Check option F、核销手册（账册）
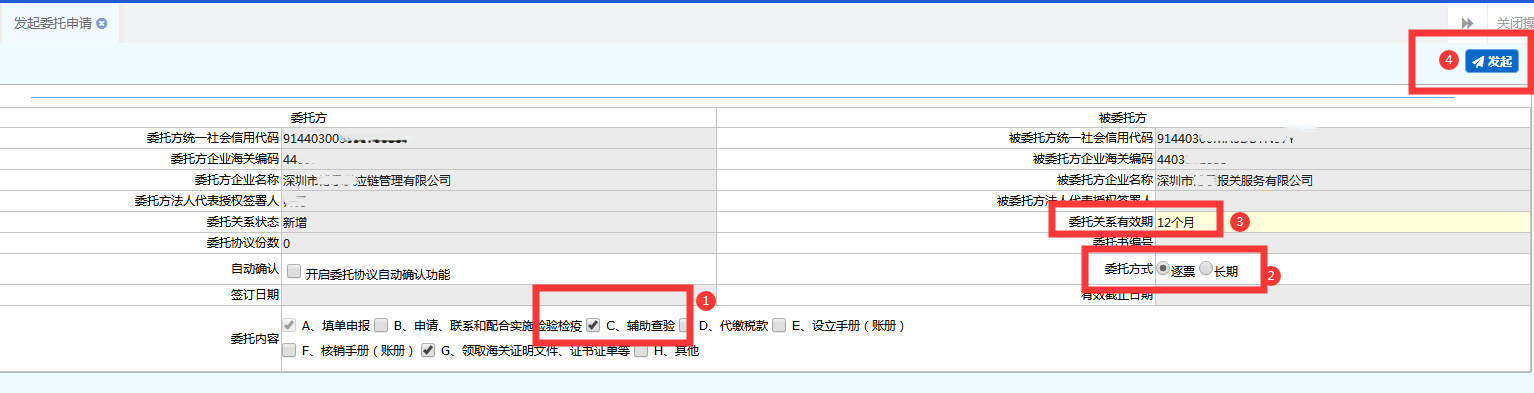 [289, 350]
